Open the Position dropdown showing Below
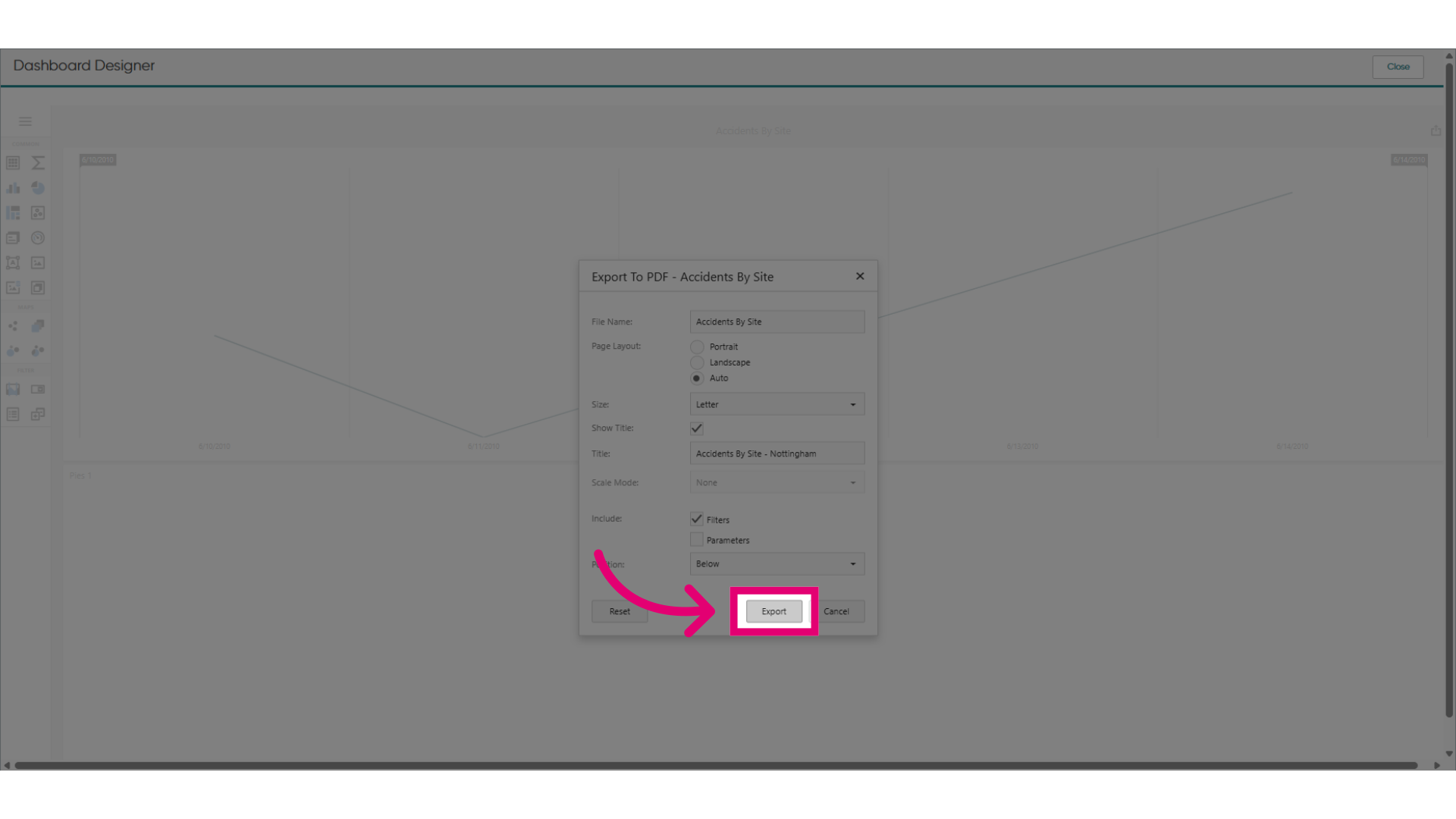Screen dimensions: 1456x819 point(777,564)
